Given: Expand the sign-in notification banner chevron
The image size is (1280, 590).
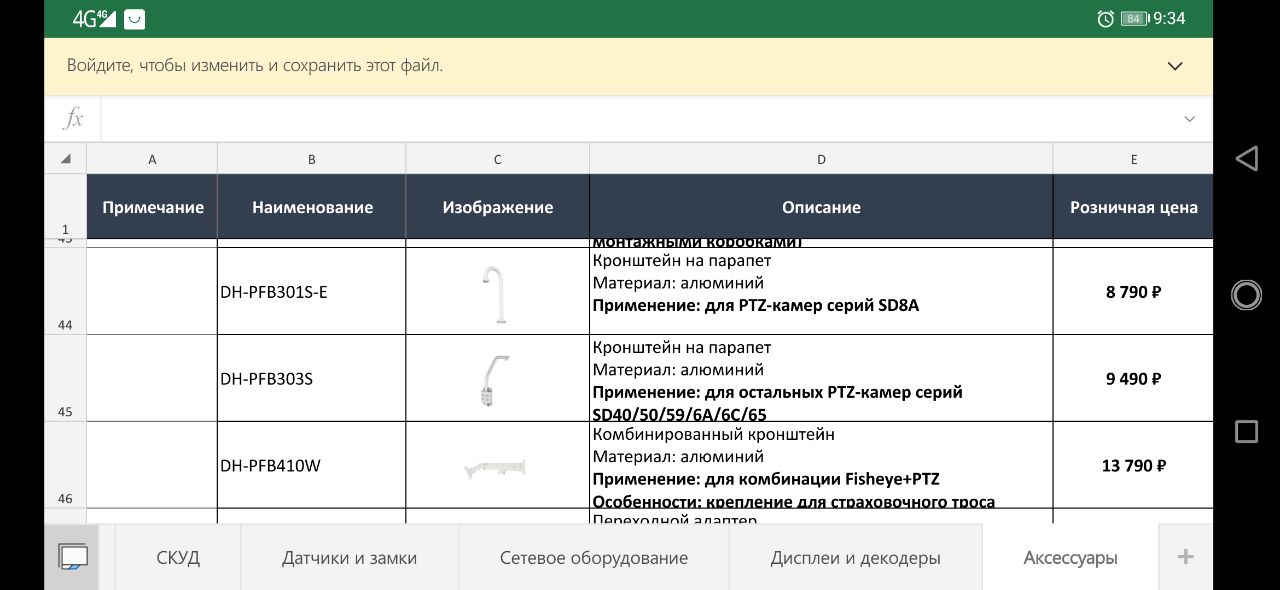Looking at the screenshot, I should (1175, 66).
